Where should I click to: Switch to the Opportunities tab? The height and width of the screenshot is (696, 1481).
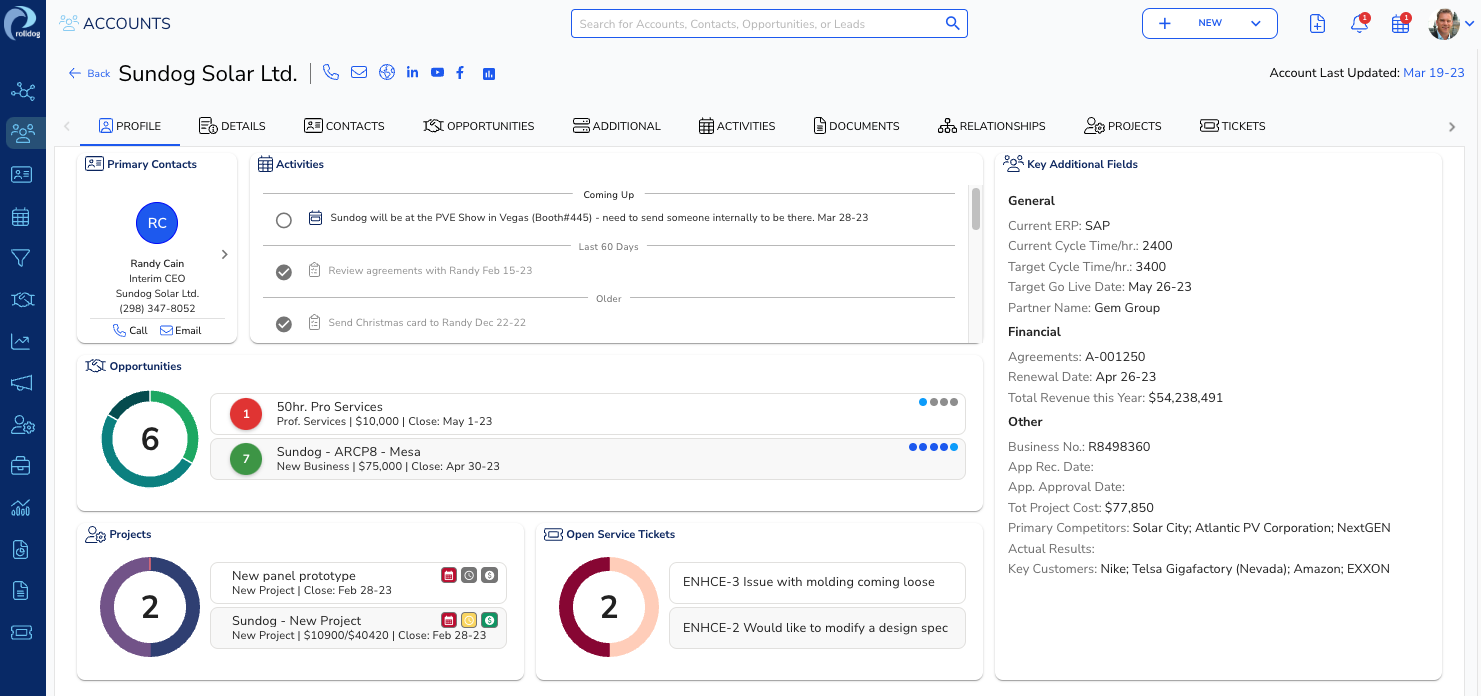pyautogui.click(x=479, y=126)
